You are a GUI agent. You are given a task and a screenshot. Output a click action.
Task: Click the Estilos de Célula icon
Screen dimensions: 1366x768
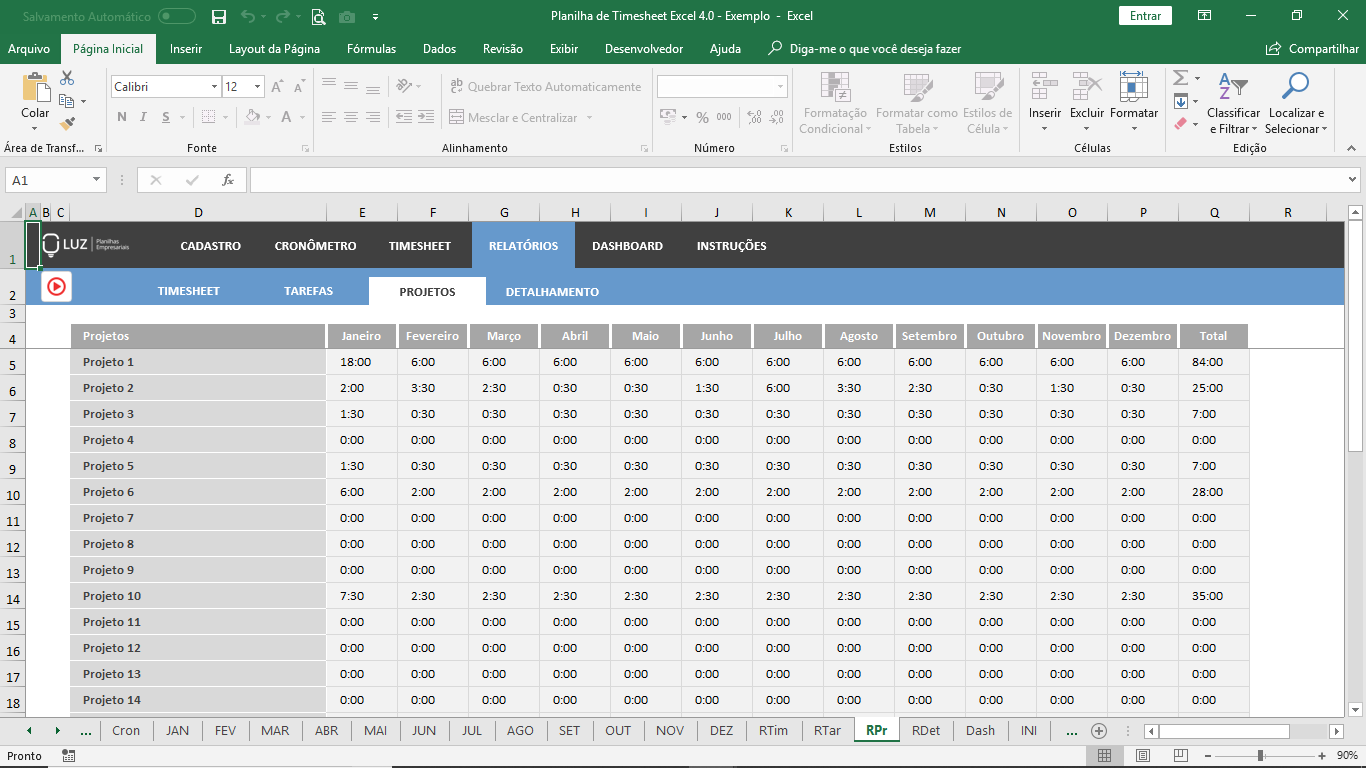click(x=988, y=87)
